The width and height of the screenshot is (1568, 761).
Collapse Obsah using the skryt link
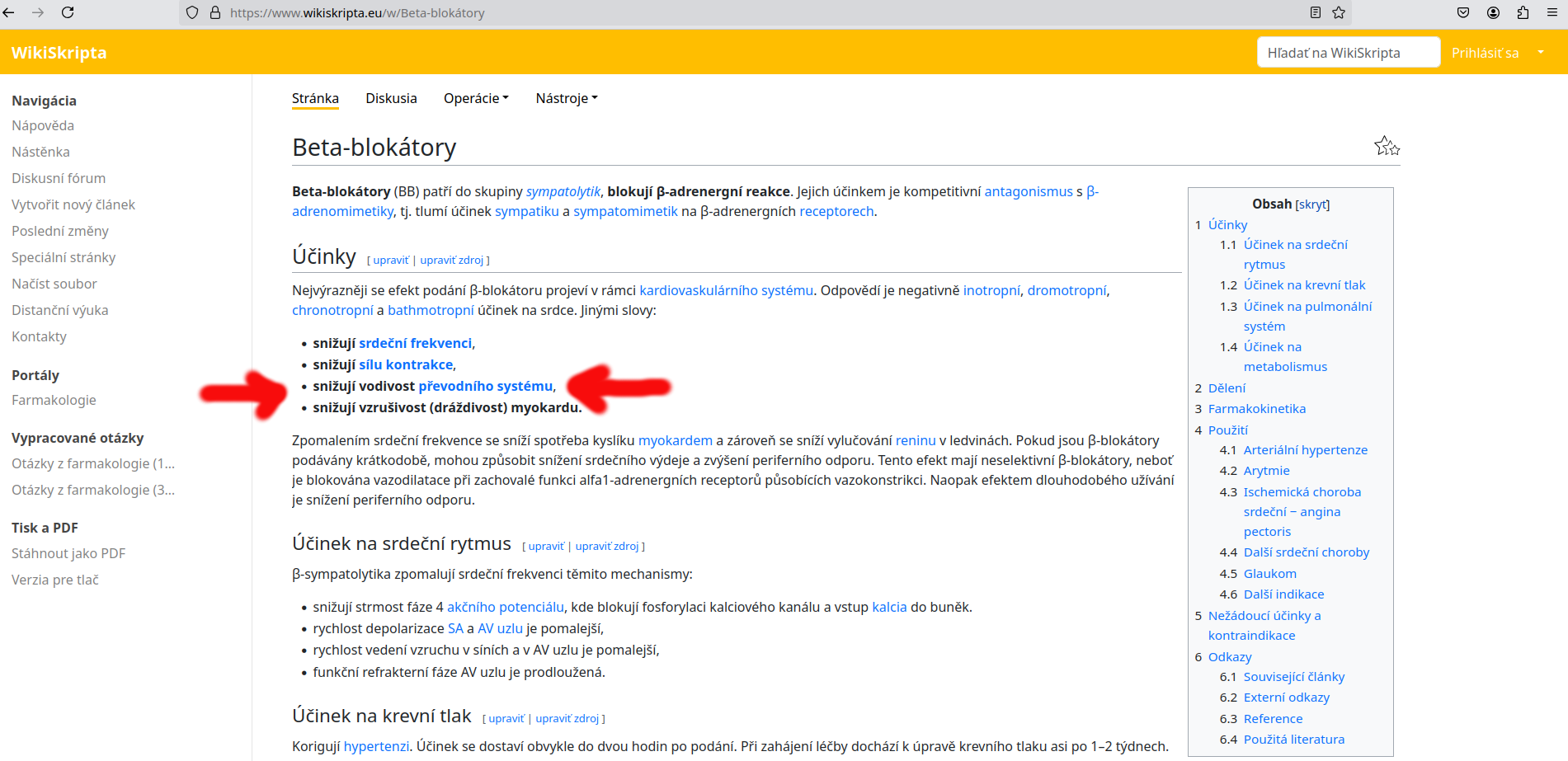[x=1311, y=204]
